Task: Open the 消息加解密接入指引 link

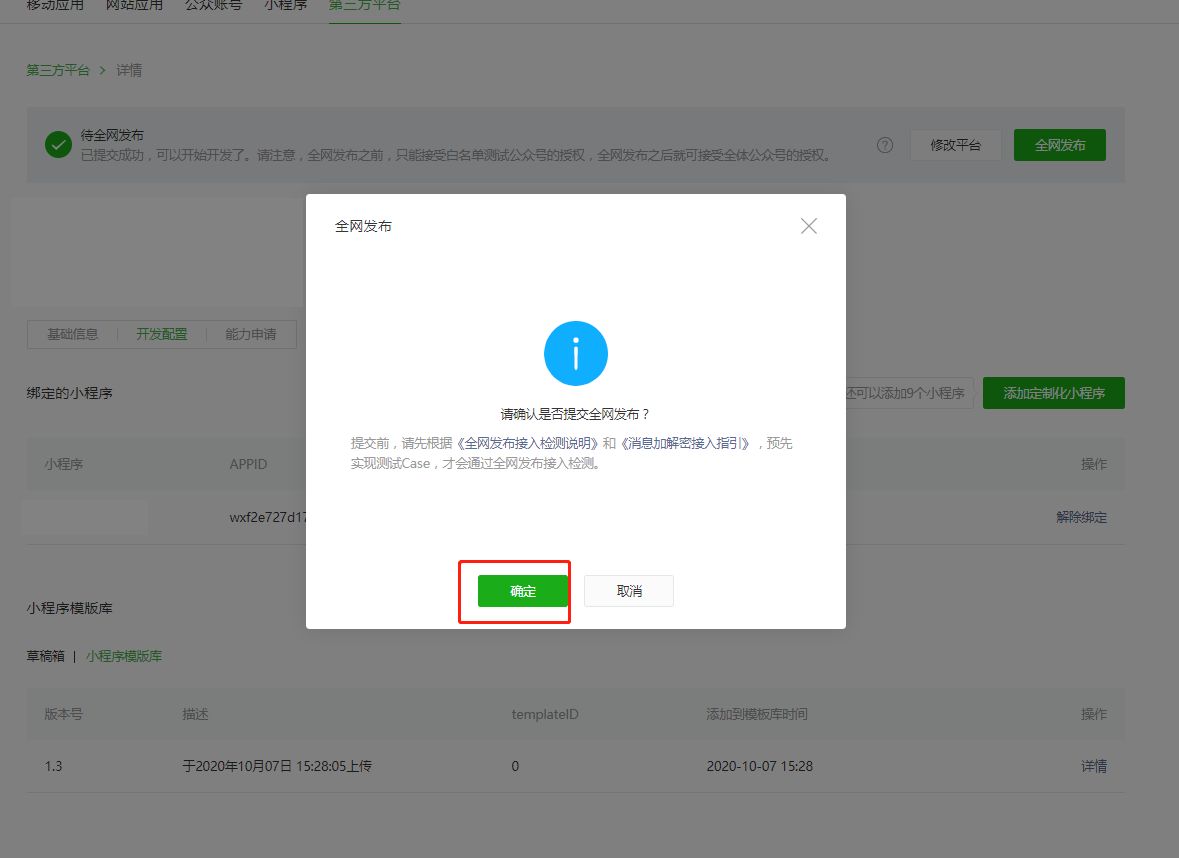Action: (684, 443)
